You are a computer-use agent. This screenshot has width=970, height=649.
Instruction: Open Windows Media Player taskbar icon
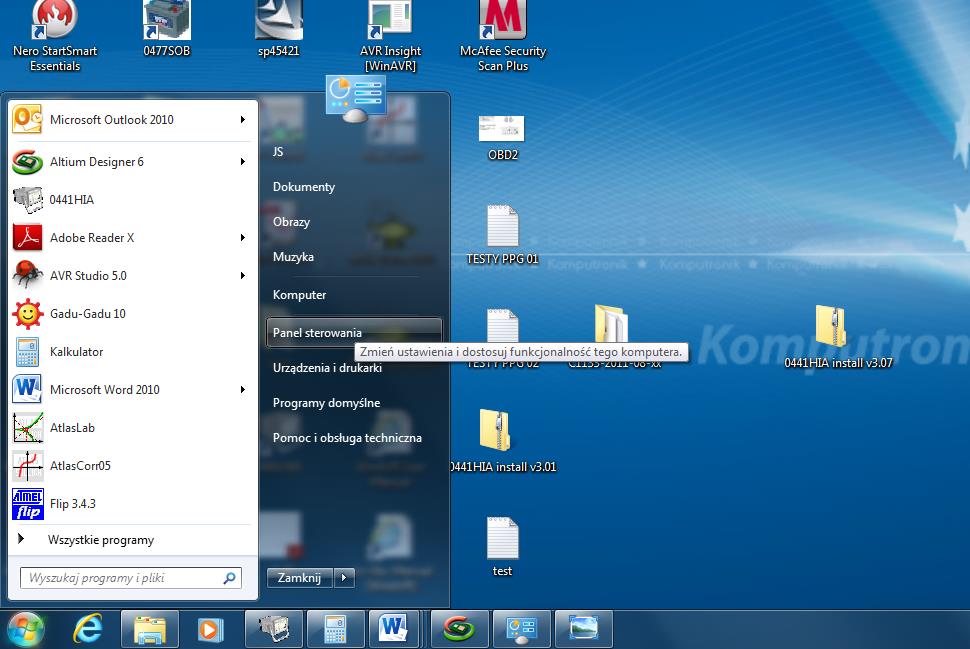[210, 630]
